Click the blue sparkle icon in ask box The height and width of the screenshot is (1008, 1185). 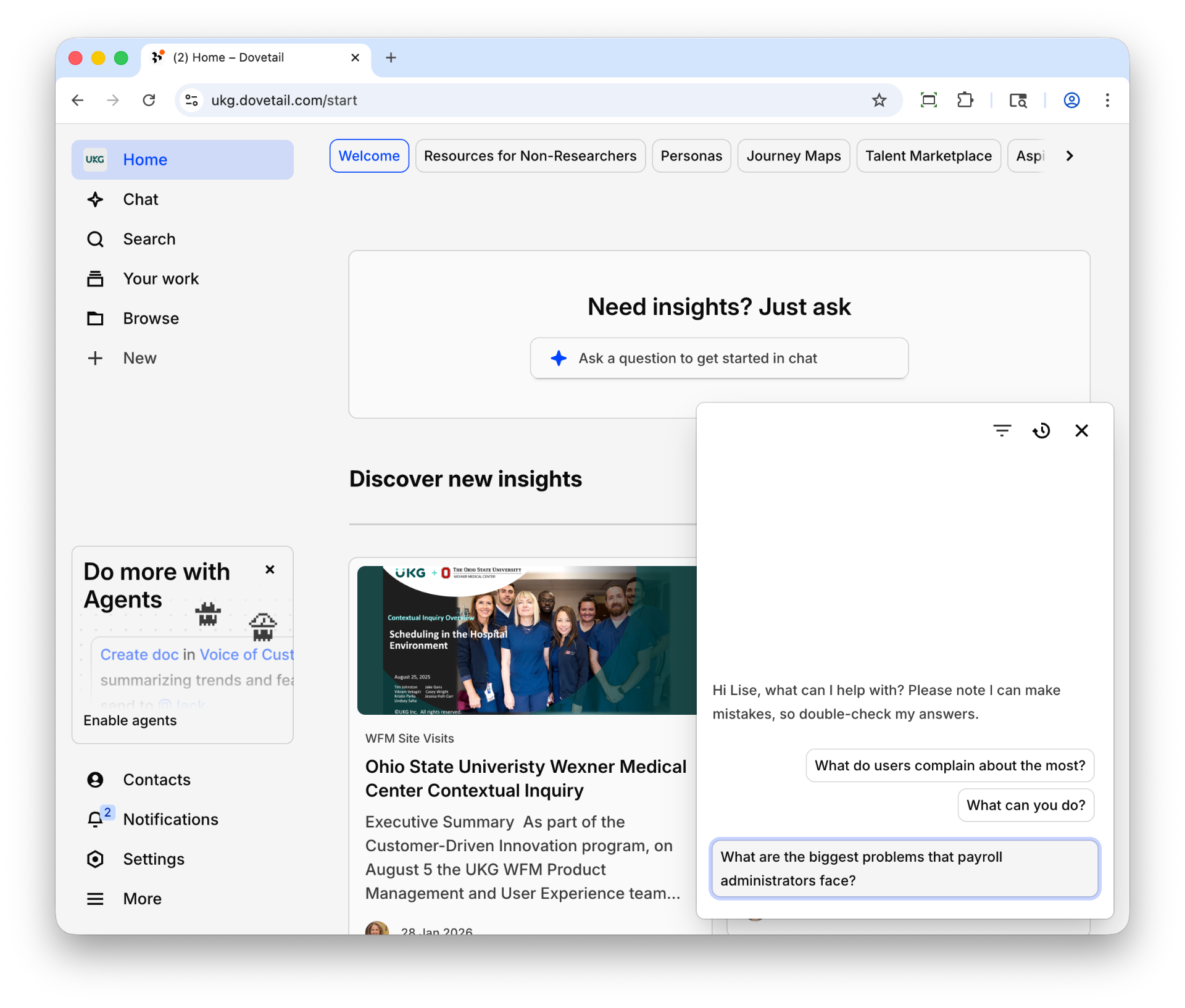pos(559,358)
